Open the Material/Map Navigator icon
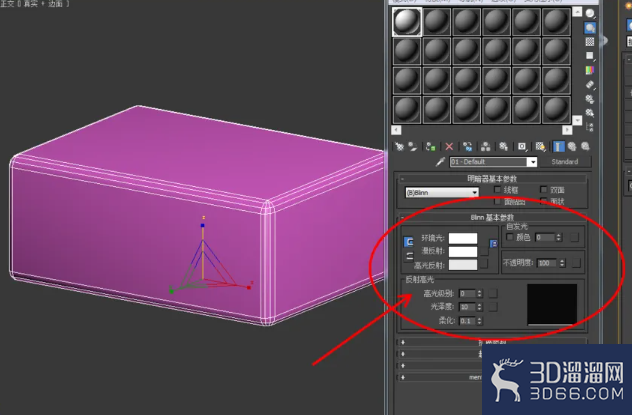 tap(590, 127)
